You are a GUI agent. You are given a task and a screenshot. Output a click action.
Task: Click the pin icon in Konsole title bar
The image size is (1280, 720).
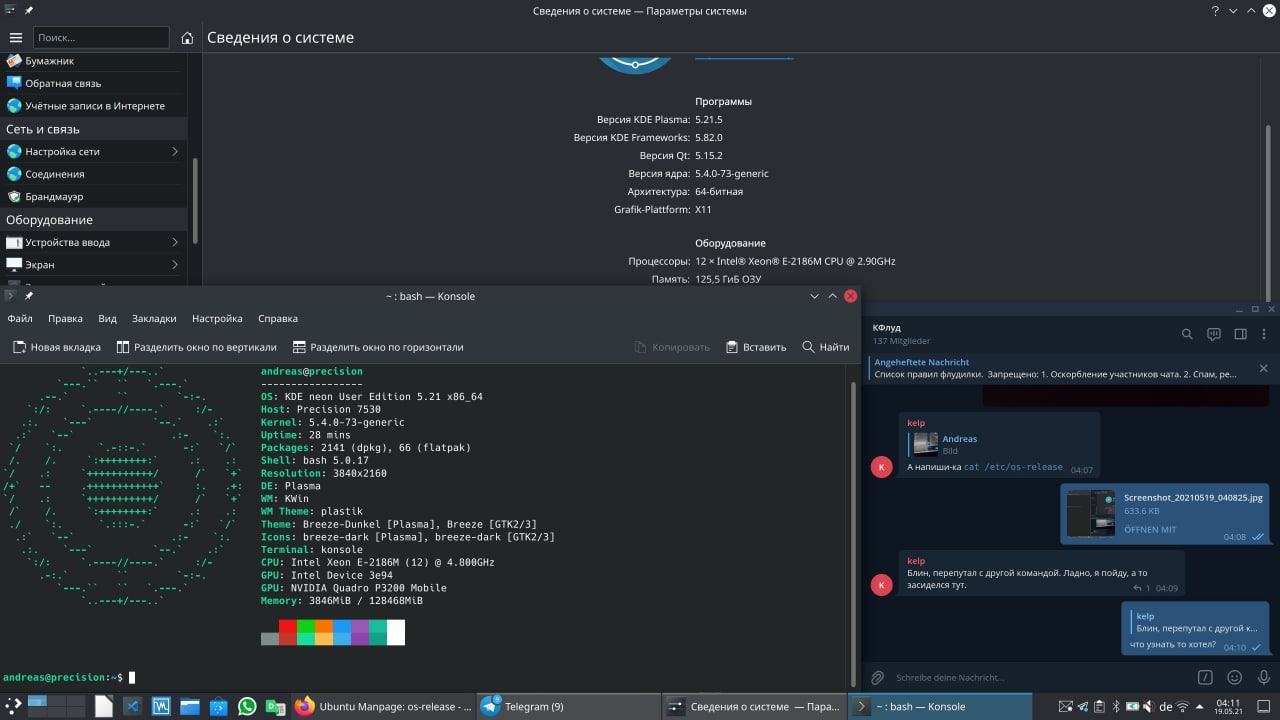(x=29, y=296)
